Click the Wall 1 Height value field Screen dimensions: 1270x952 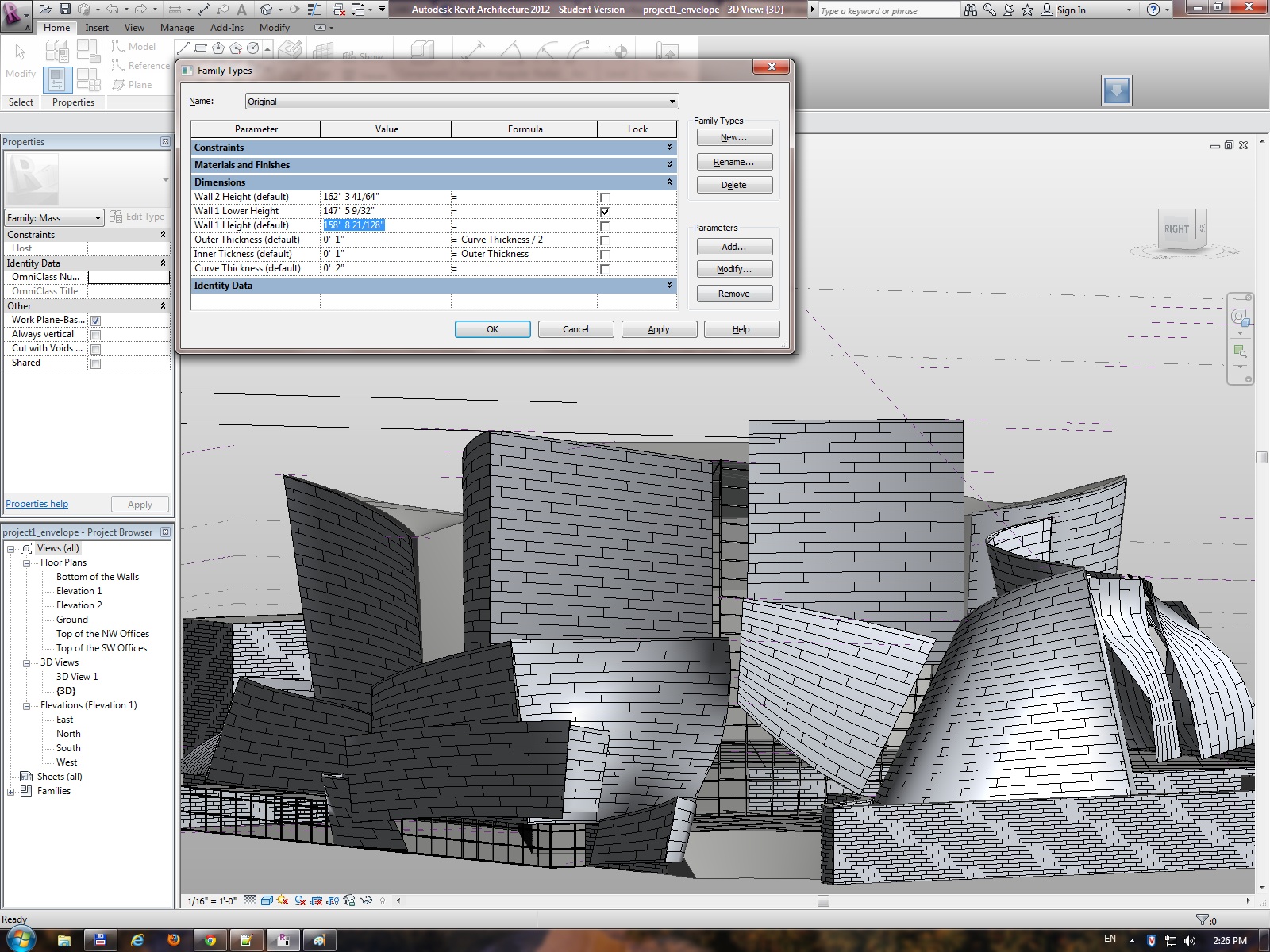pos(386,225)
